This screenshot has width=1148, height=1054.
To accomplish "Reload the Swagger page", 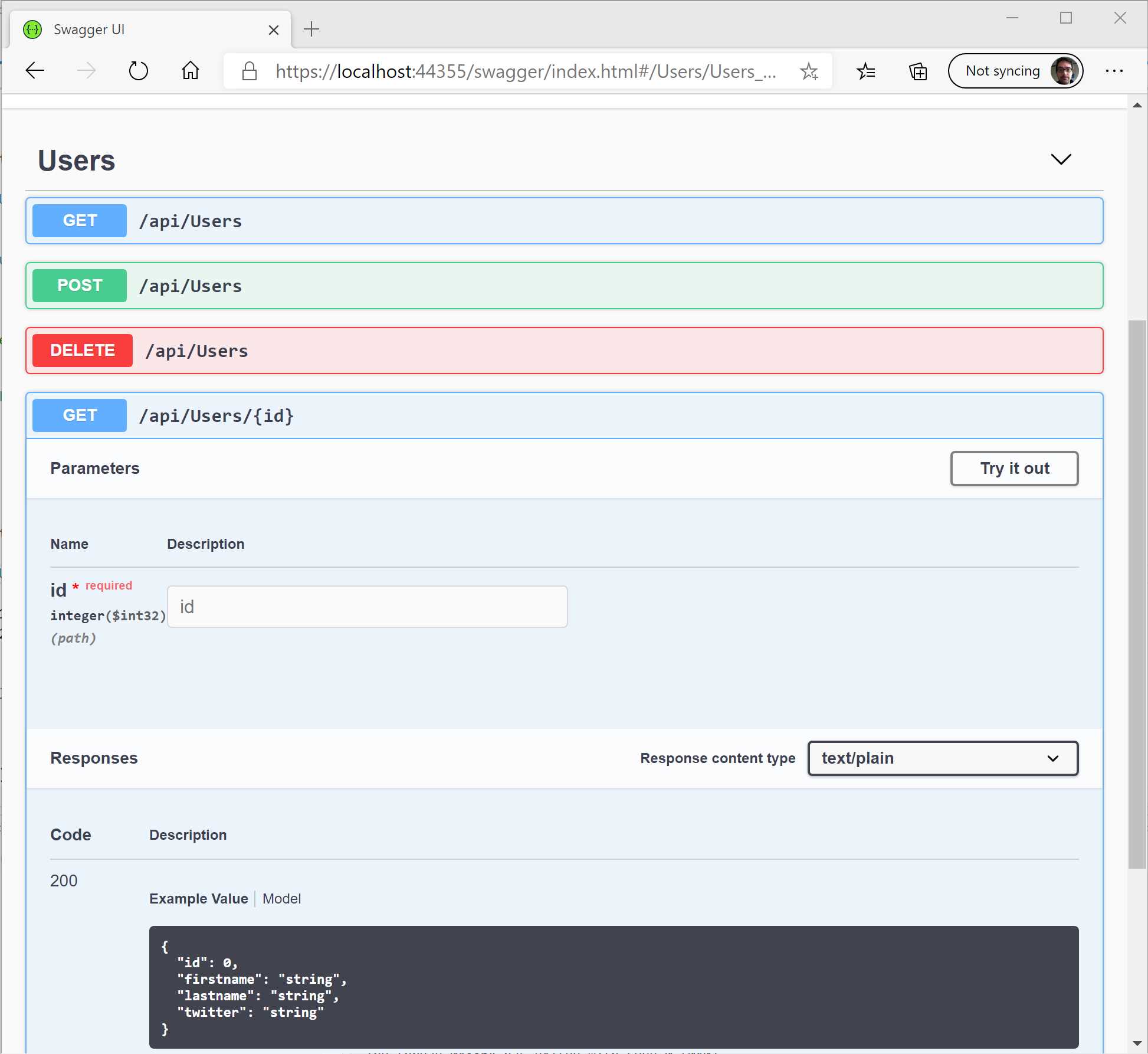I will [138, 70].
